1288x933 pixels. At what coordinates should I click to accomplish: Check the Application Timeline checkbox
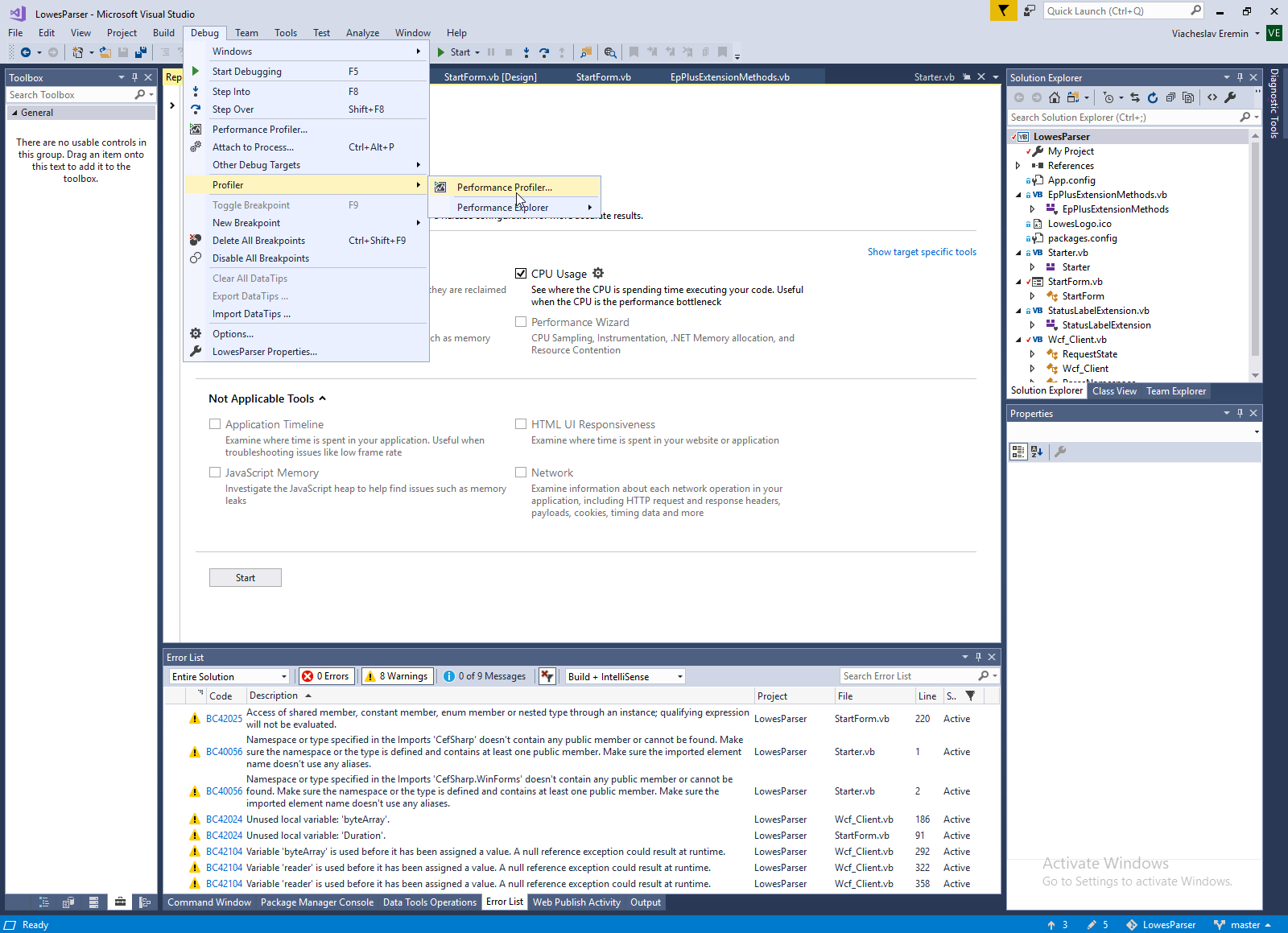pyautogui.click(x=215, y=424)
